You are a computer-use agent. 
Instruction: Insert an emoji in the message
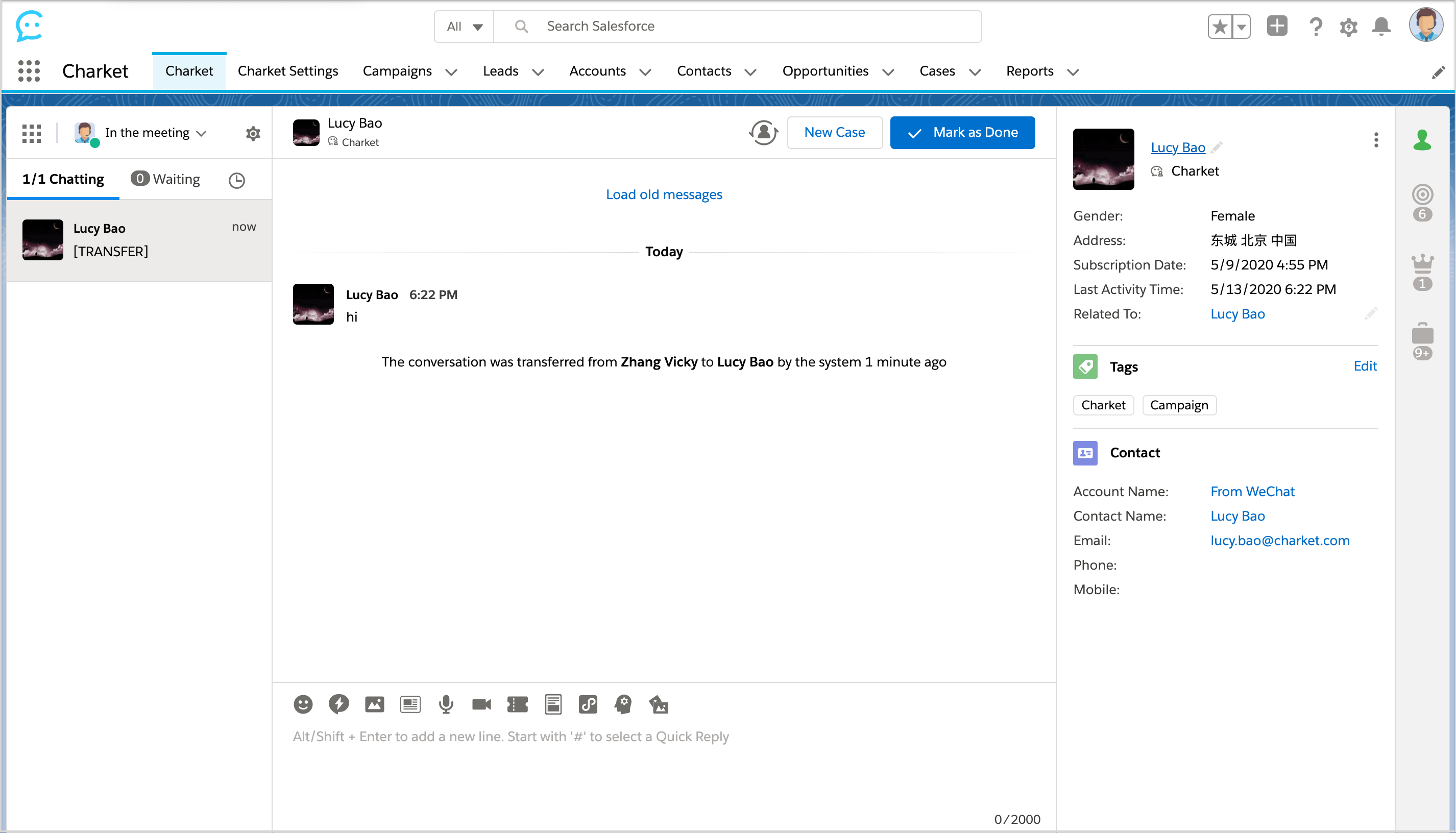(x=303, y=704)
